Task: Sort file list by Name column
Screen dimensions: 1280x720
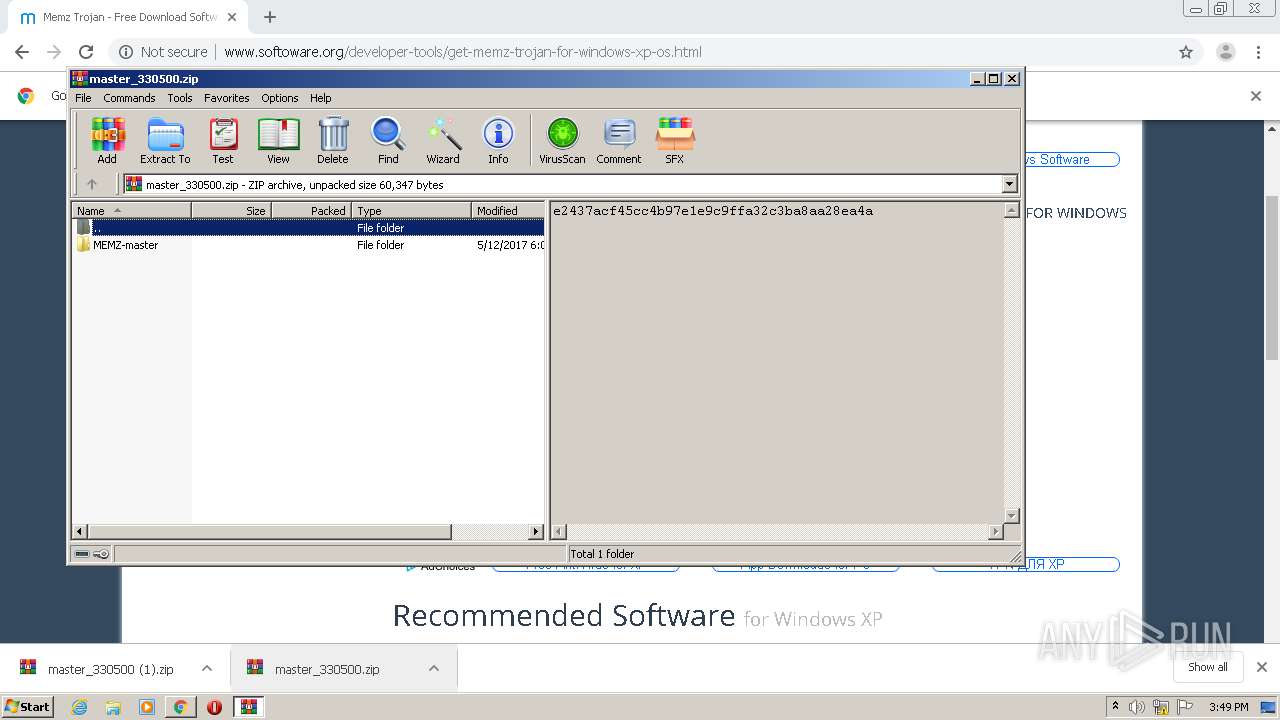Action: (132, 210)
